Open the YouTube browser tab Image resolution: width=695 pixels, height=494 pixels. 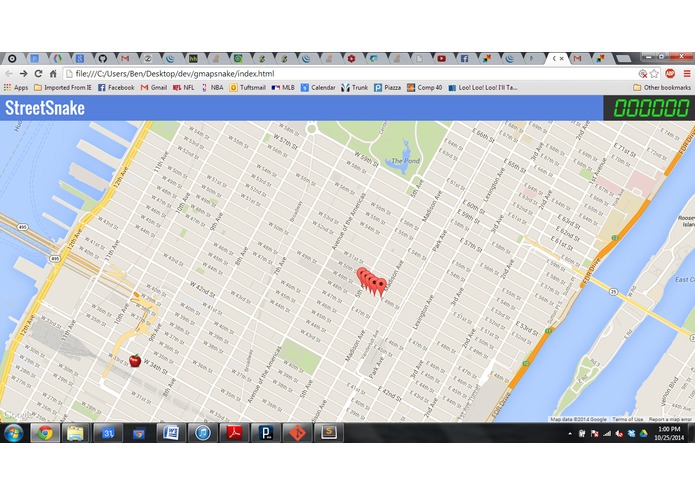(x=441, y=58)
